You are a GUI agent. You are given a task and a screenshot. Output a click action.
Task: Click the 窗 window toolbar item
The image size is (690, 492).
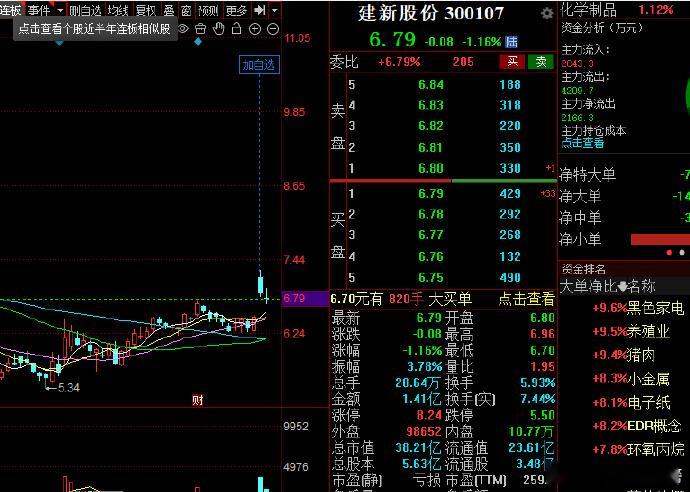186,10
